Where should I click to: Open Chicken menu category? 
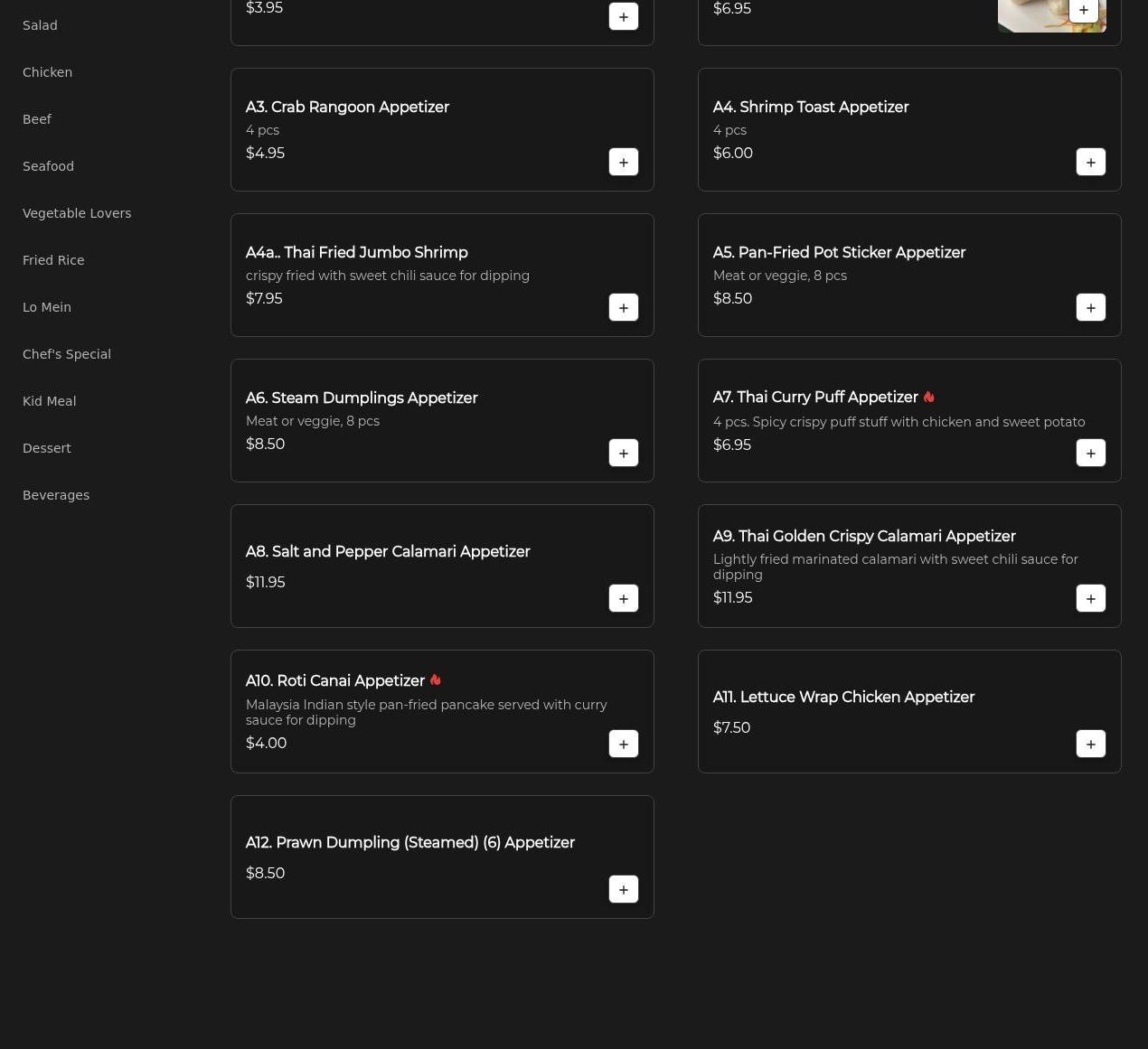click(47, 72)
